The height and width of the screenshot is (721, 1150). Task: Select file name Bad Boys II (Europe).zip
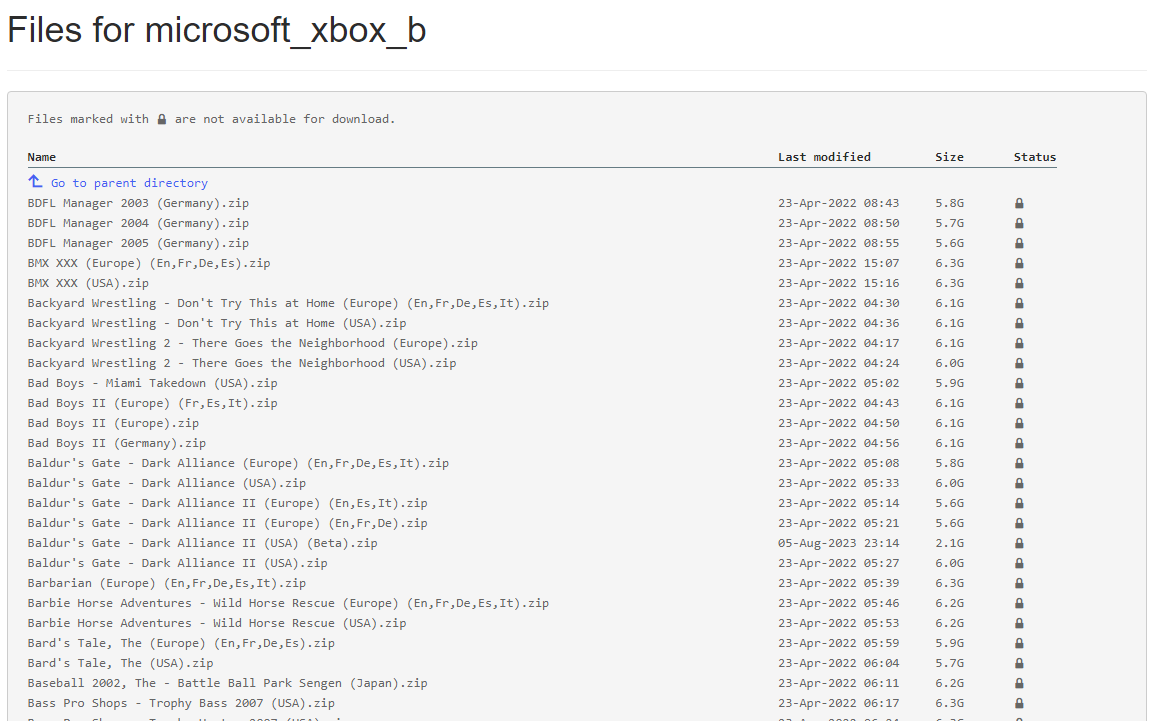(114, 423)
